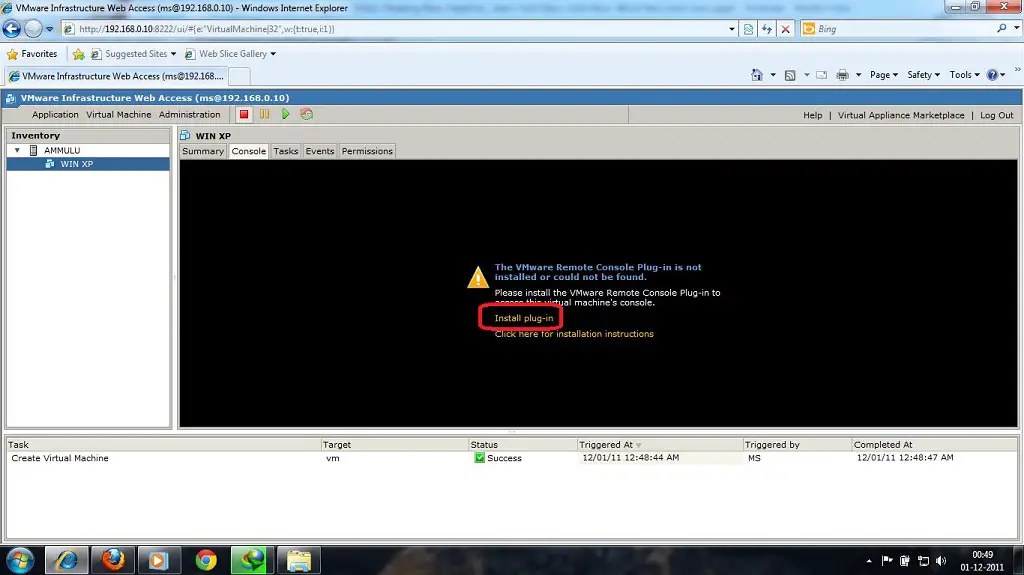Screen dimensions: 1024x575
Task: Select WIN XP in Inventory tree
Action: (x=88, y=164)
